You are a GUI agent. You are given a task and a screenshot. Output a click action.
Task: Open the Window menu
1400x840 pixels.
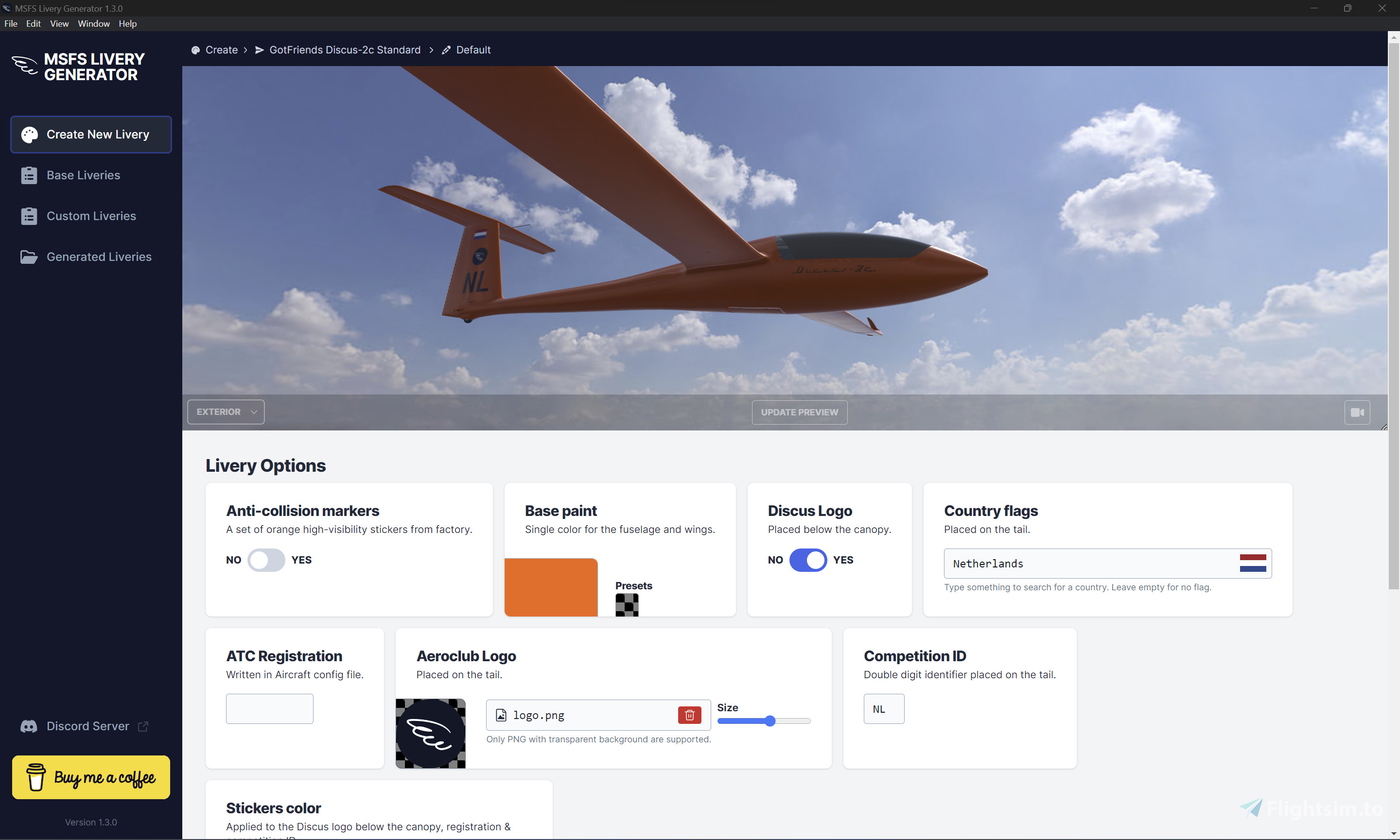point(93,23)
